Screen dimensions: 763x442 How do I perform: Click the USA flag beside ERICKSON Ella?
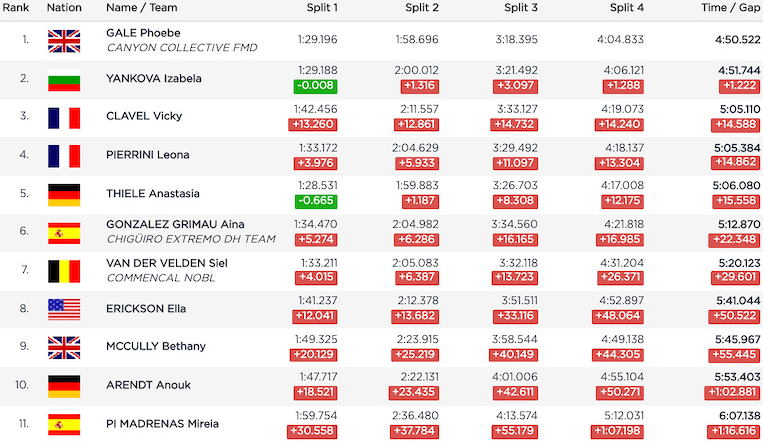(x=64, y=308)
